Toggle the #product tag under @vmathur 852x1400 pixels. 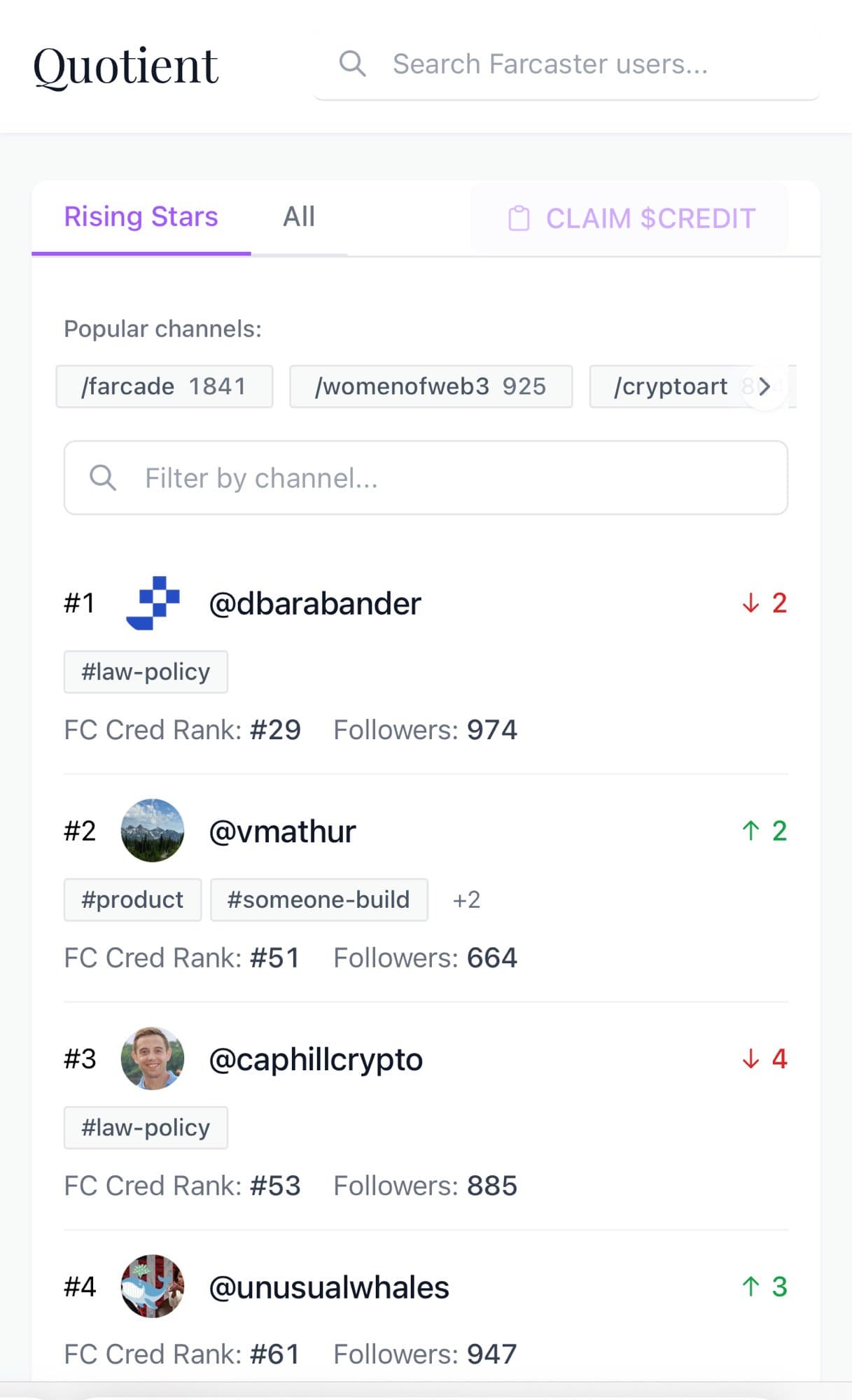132,899
